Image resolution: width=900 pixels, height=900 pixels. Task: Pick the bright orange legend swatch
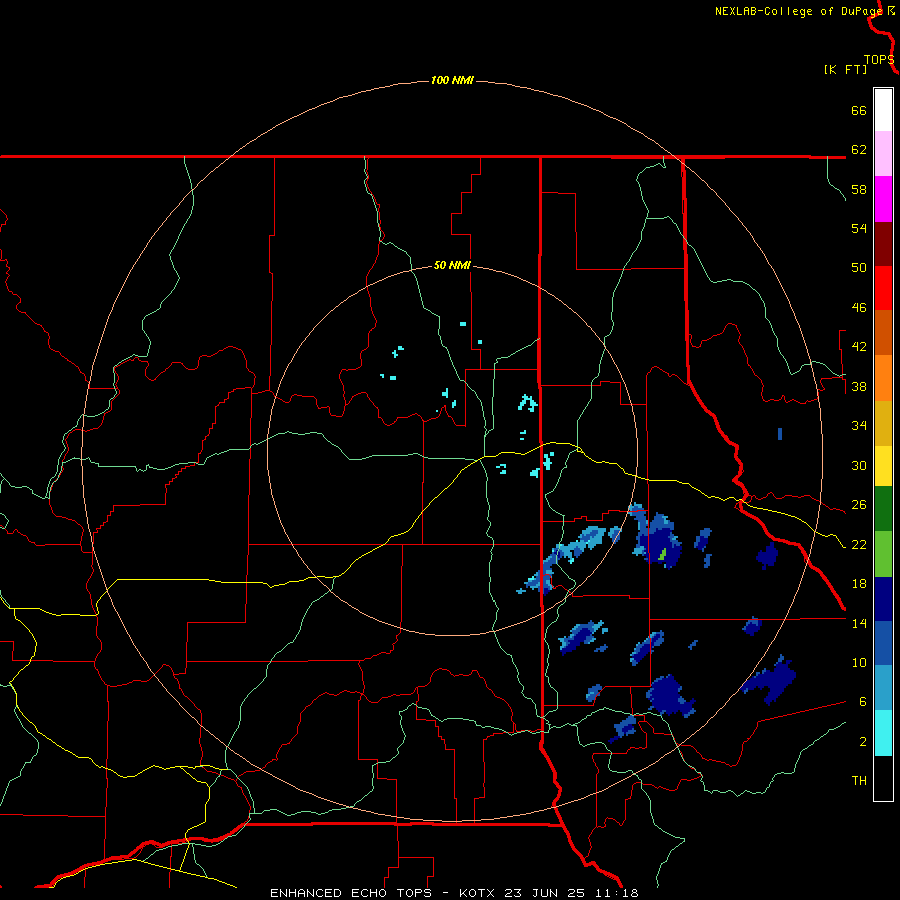[x=883, y=378]
